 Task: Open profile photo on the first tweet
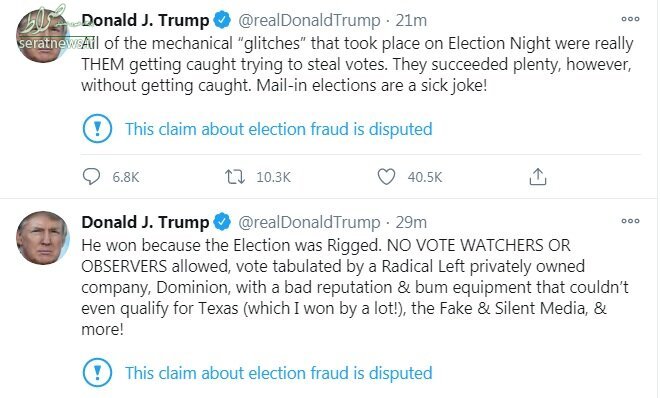click(42, 36)
